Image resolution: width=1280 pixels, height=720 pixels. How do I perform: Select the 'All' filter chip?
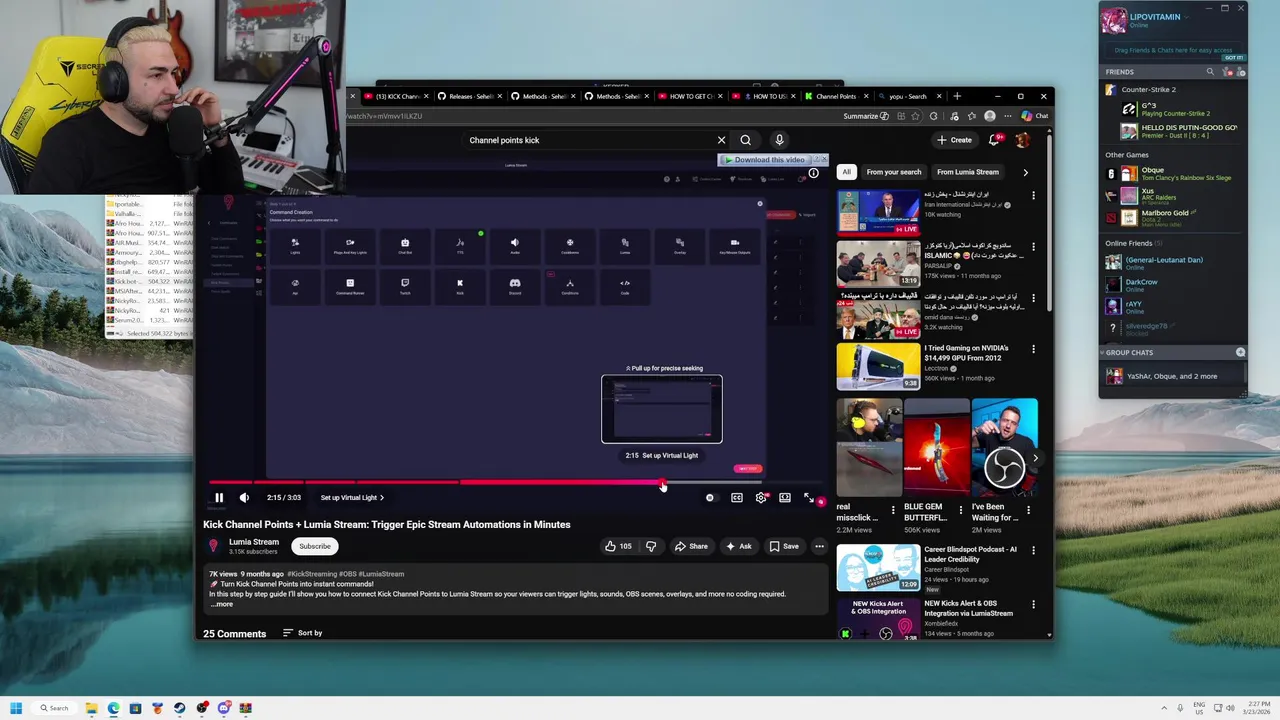(846, 172)
